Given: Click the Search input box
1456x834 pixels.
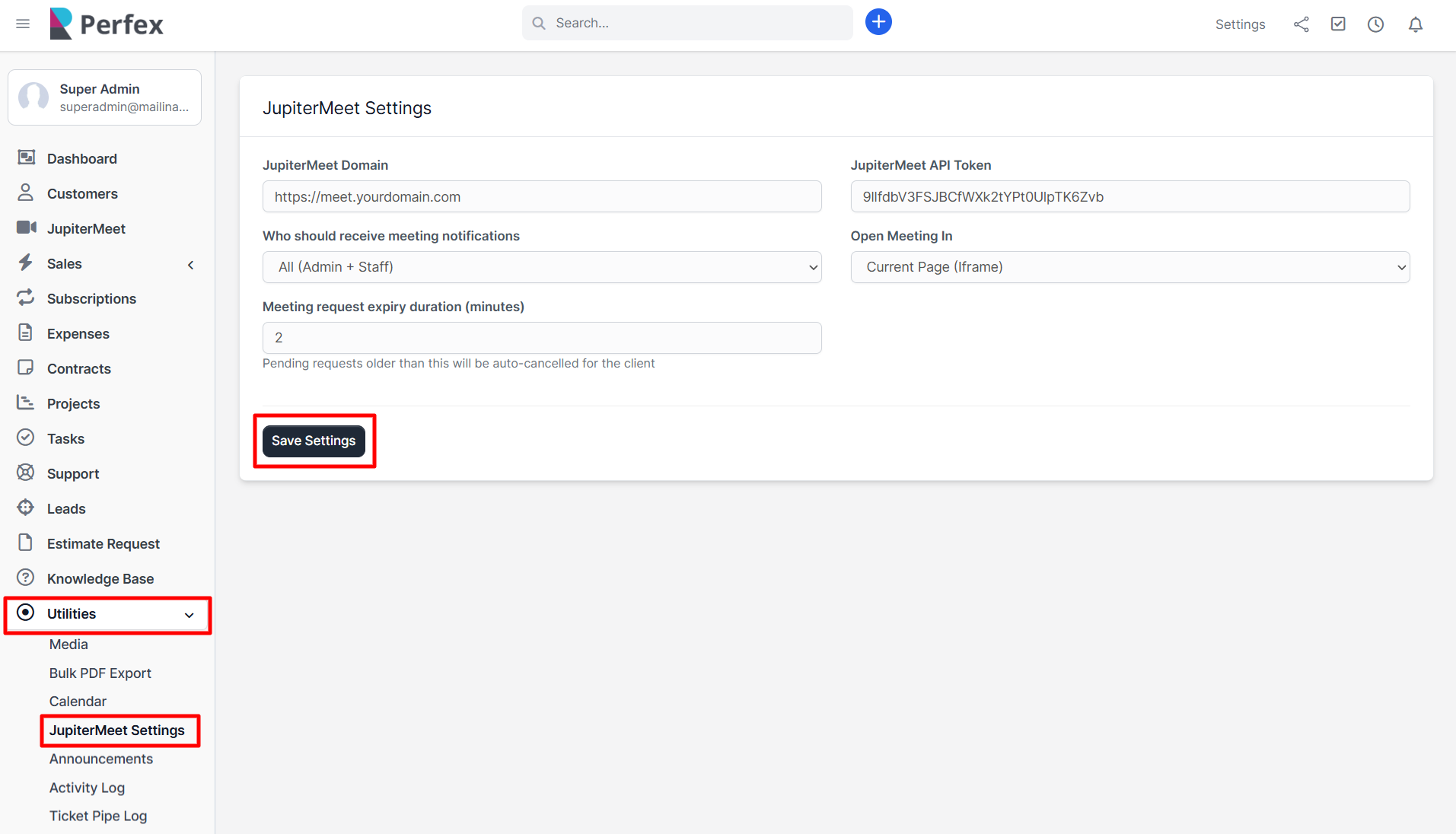Looking at the screenshot, I should tap(687, 23).
